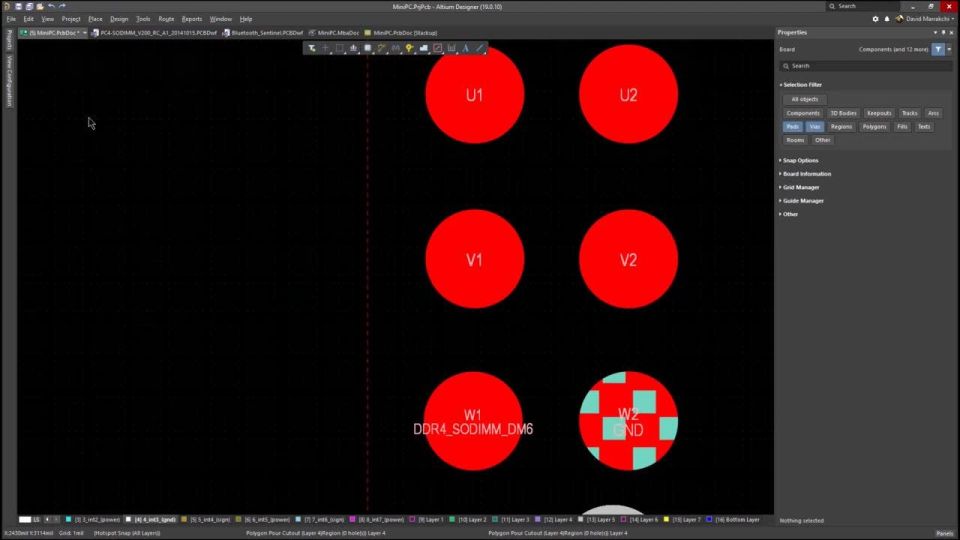Click the Move objects crosshair tool

pos(326,48)
